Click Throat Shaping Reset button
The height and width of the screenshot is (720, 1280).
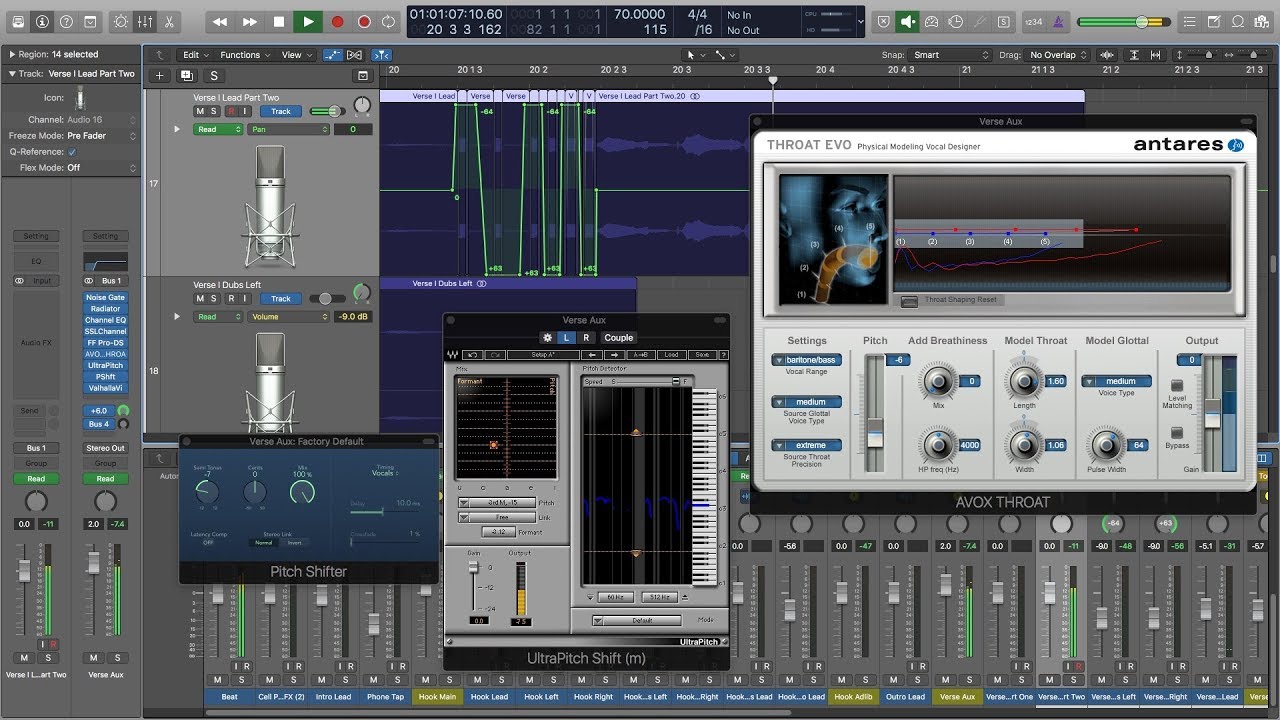tap(908, 300)
